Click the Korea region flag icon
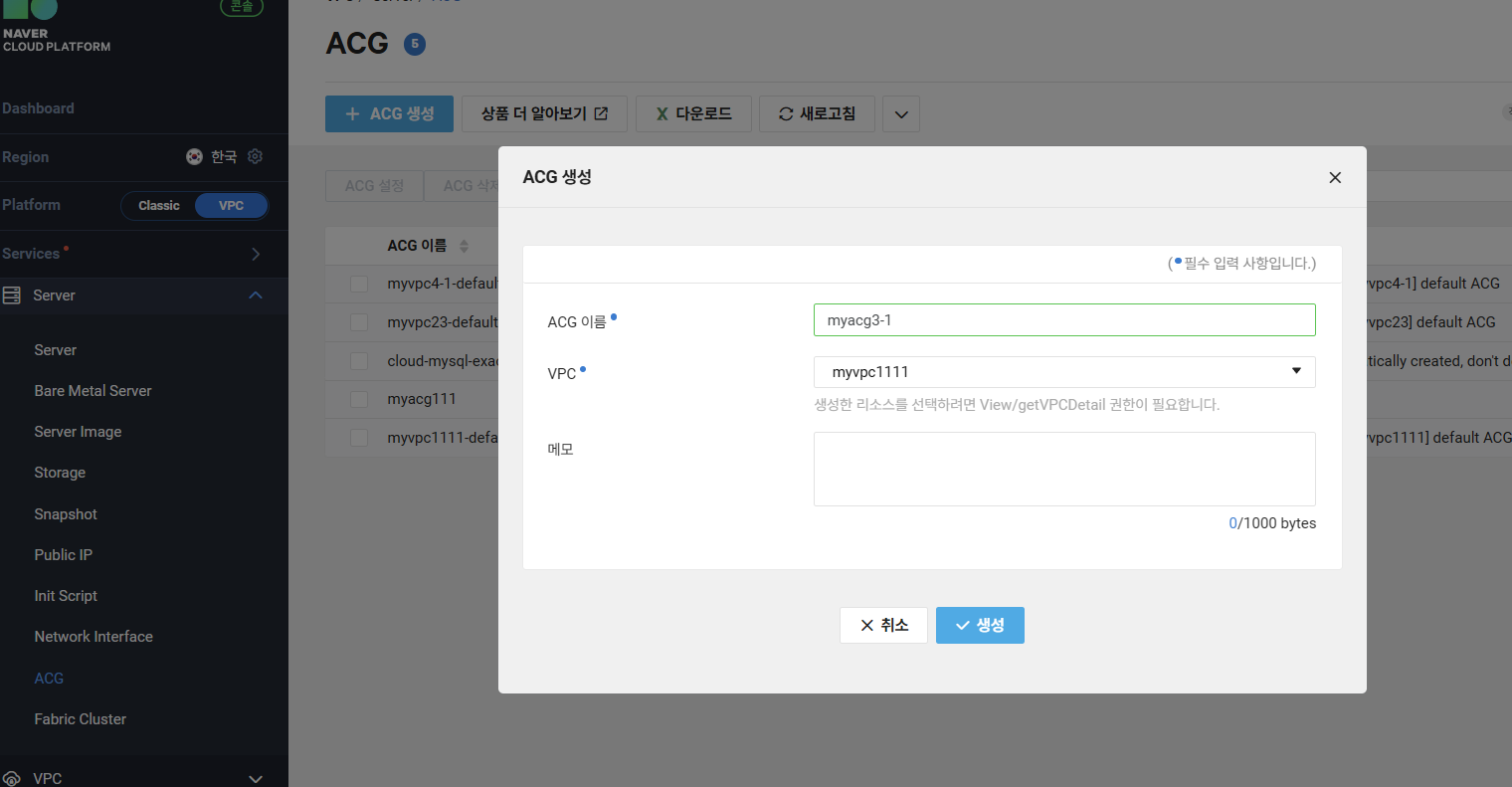1512x787 pixels. pos(194,156)
